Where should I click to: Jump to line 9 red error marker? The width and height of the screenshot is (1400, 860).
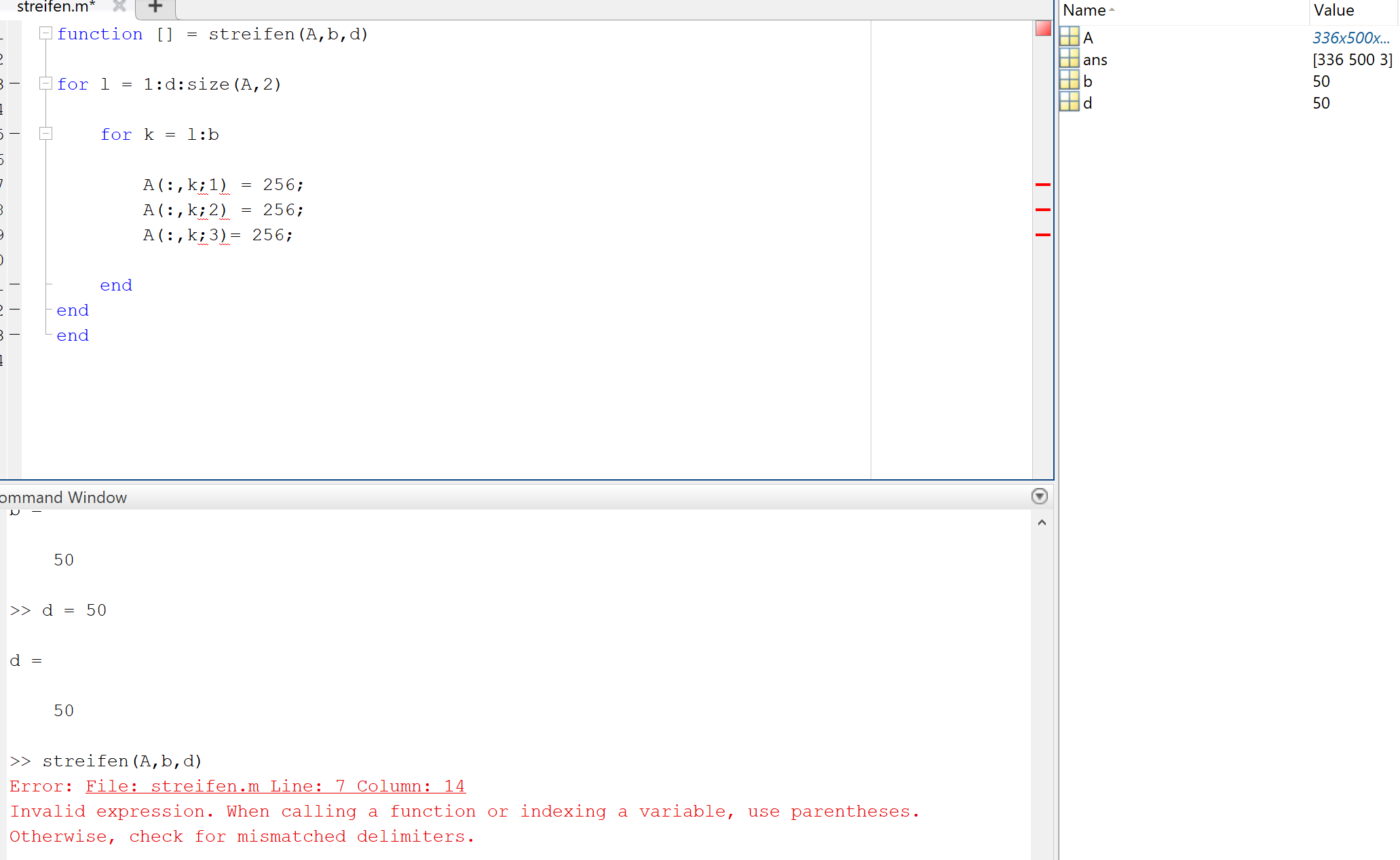tap(1042, 235)
